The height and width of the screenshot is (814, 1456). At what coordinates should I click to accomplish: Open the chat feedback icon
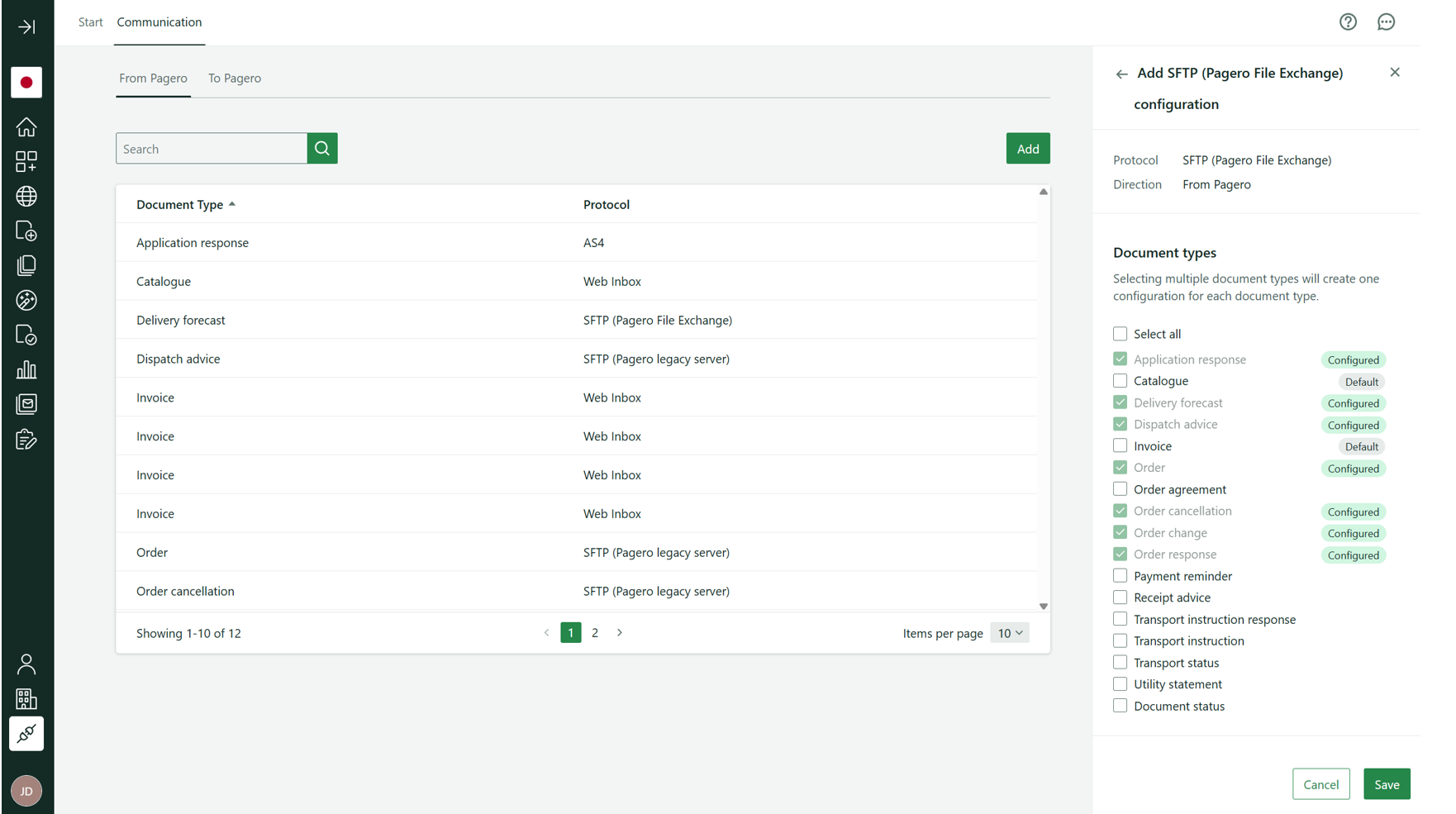tap(1386, 22)
